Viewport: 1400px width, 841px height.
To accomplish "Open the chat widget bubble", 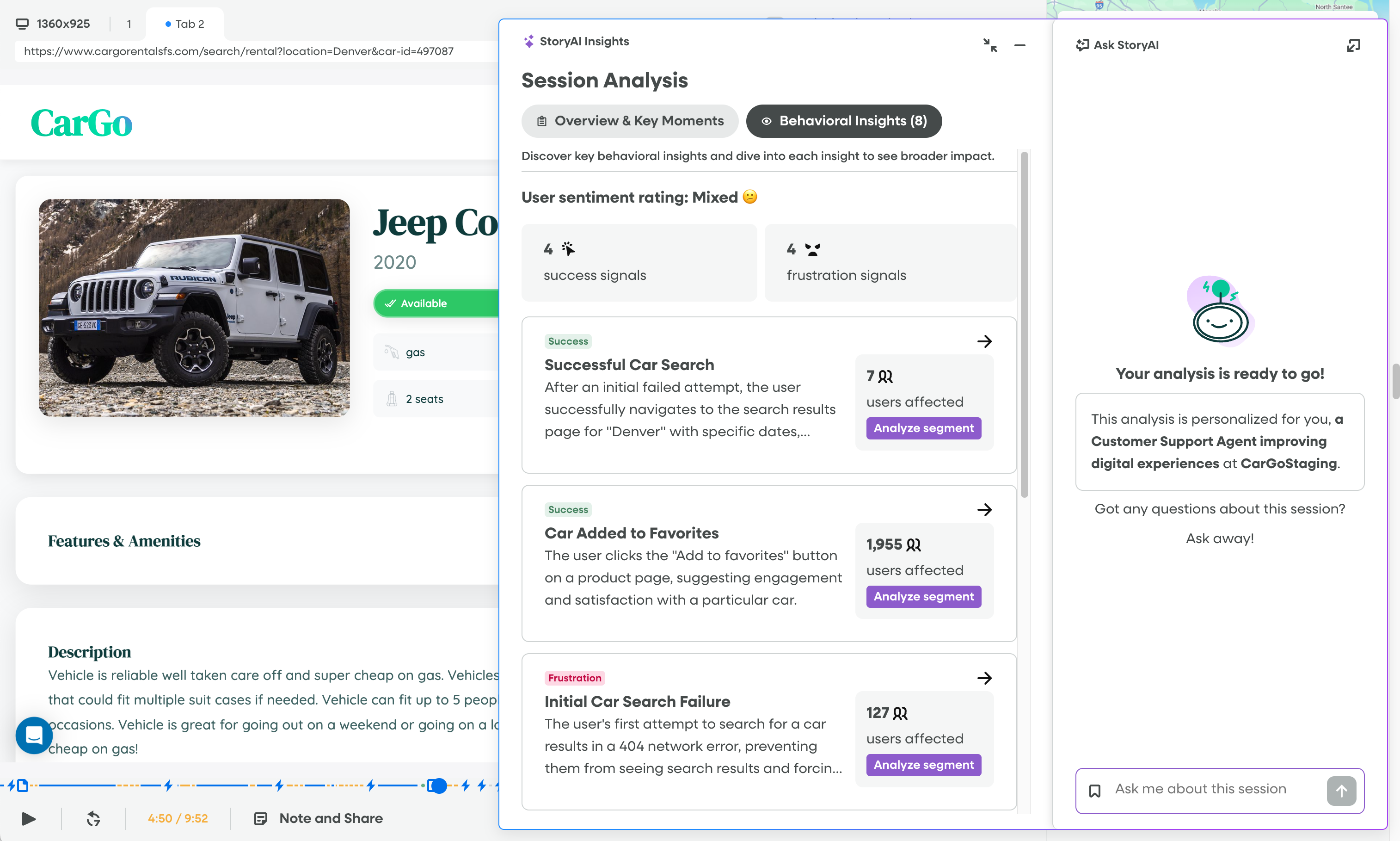I will 34,735.
